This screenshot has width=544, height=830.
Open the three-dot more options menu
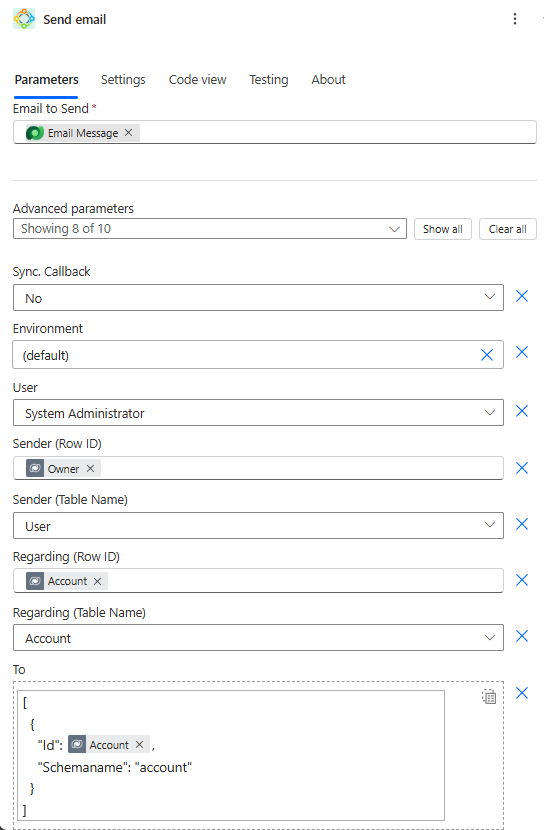514,19
